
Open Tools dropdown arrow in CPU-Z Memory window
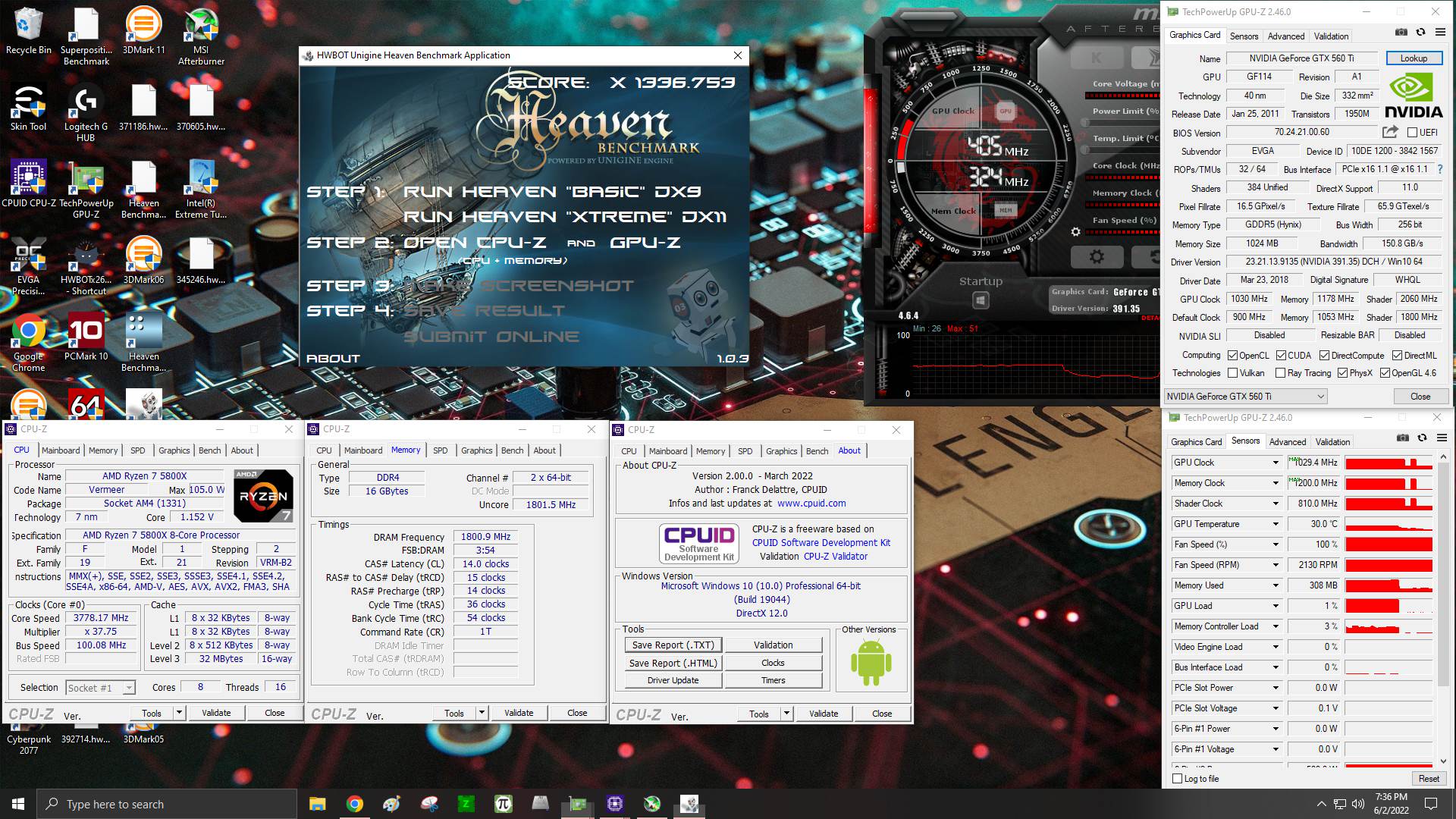tap(482, 713)
